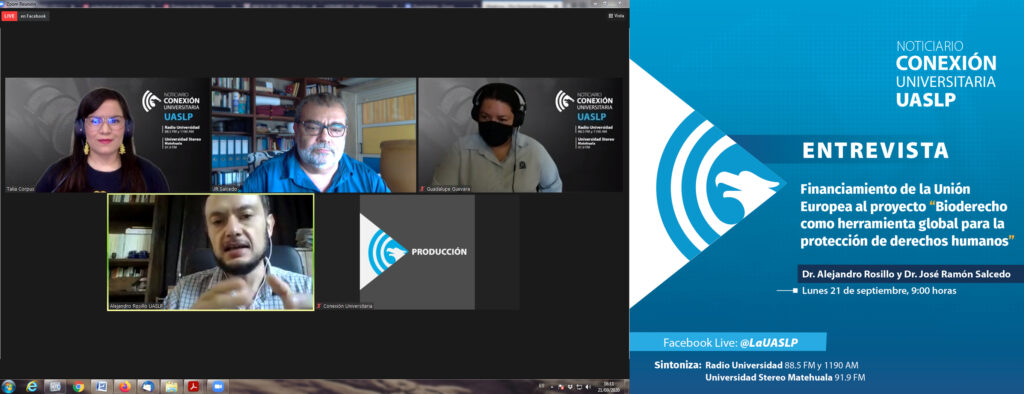Click muted mic icon beside Guadalupe Guevara
The height and width of the screenshot is (394, 1024).
tap(422, 189)
